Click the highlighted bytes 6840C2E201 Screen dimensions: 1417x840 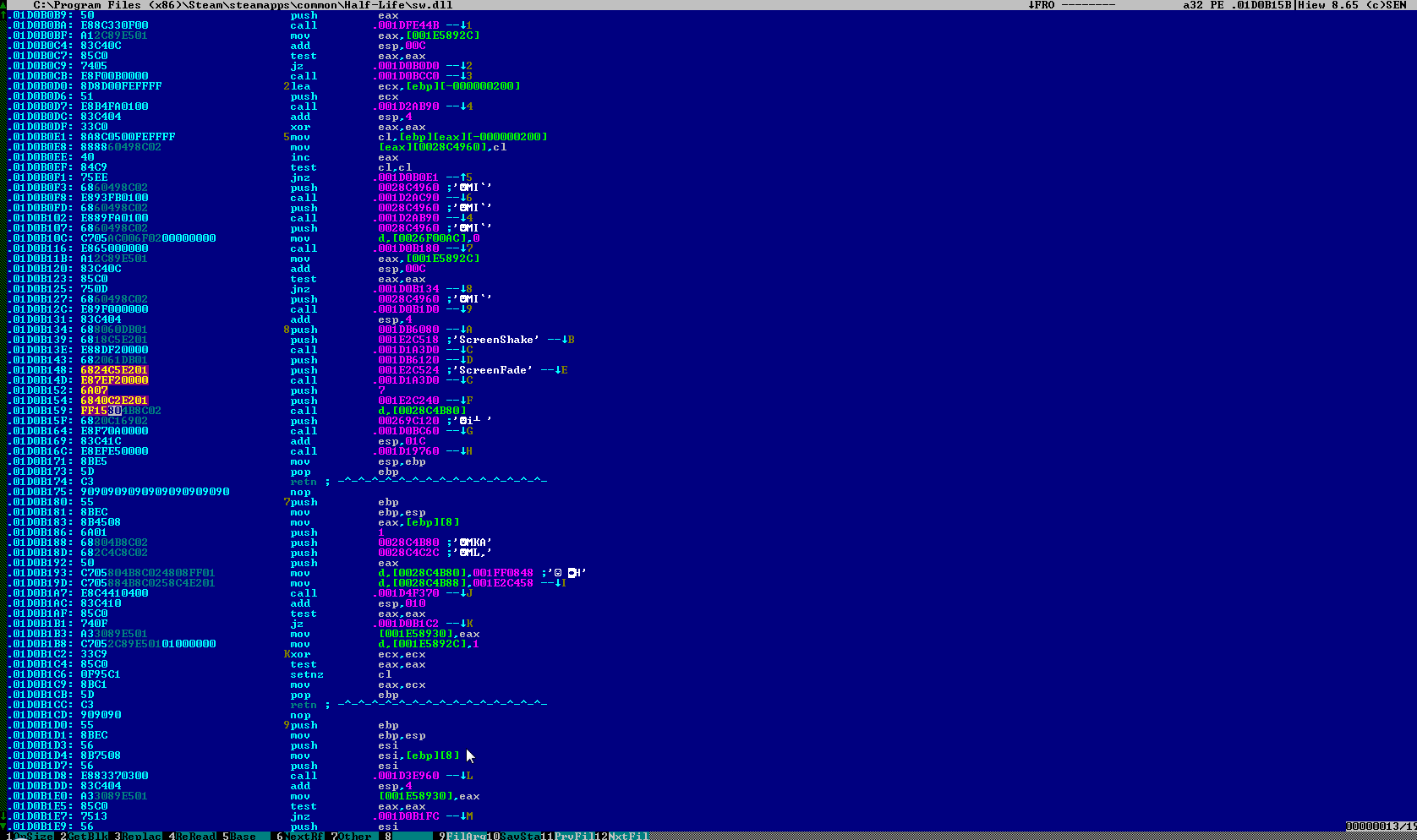click(x=115, y=401)
